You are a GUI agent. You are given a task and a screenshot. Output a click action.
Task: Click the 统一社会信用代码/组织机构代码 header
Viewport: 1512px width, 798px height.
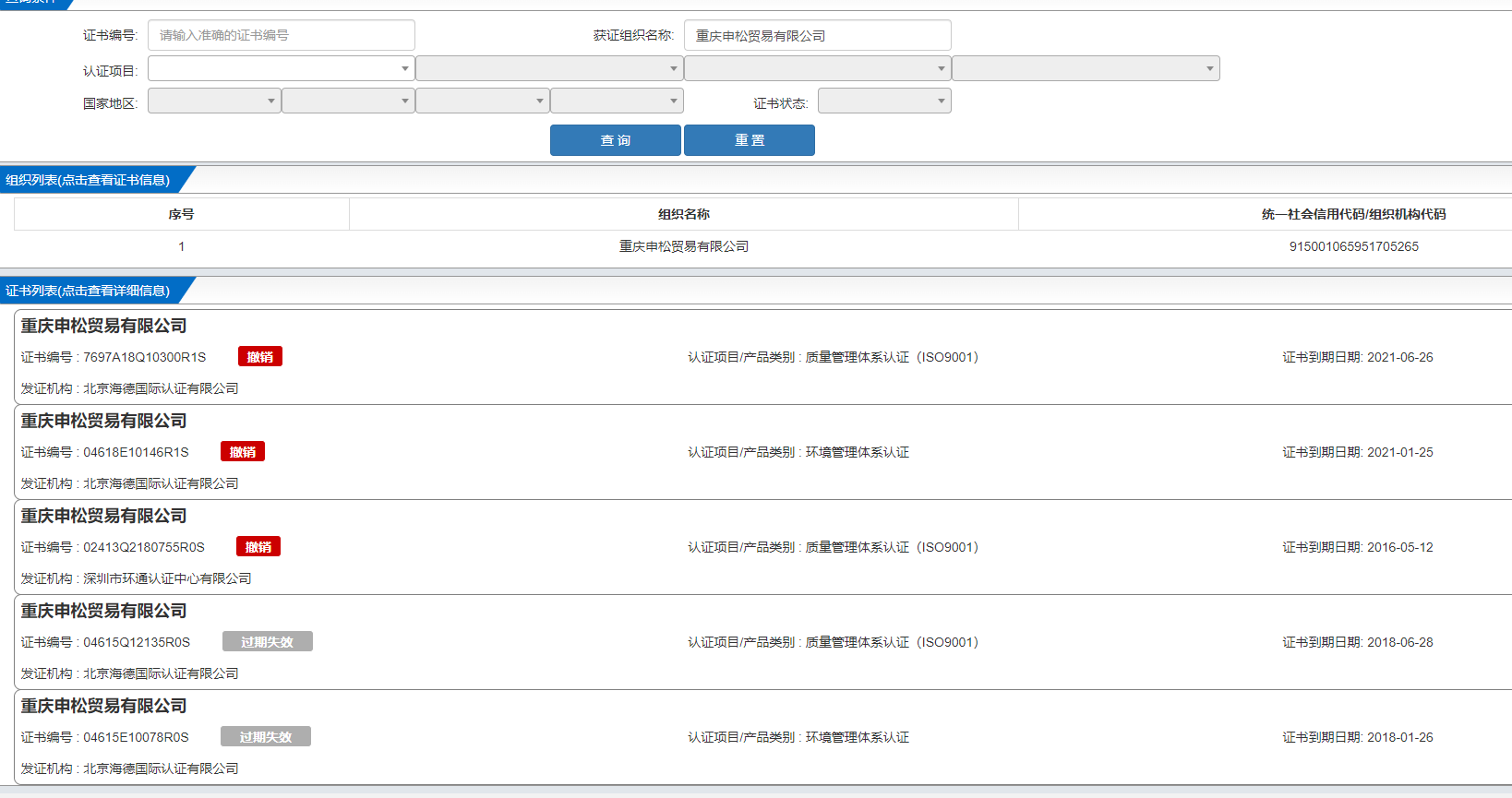tap(1353, 214)
